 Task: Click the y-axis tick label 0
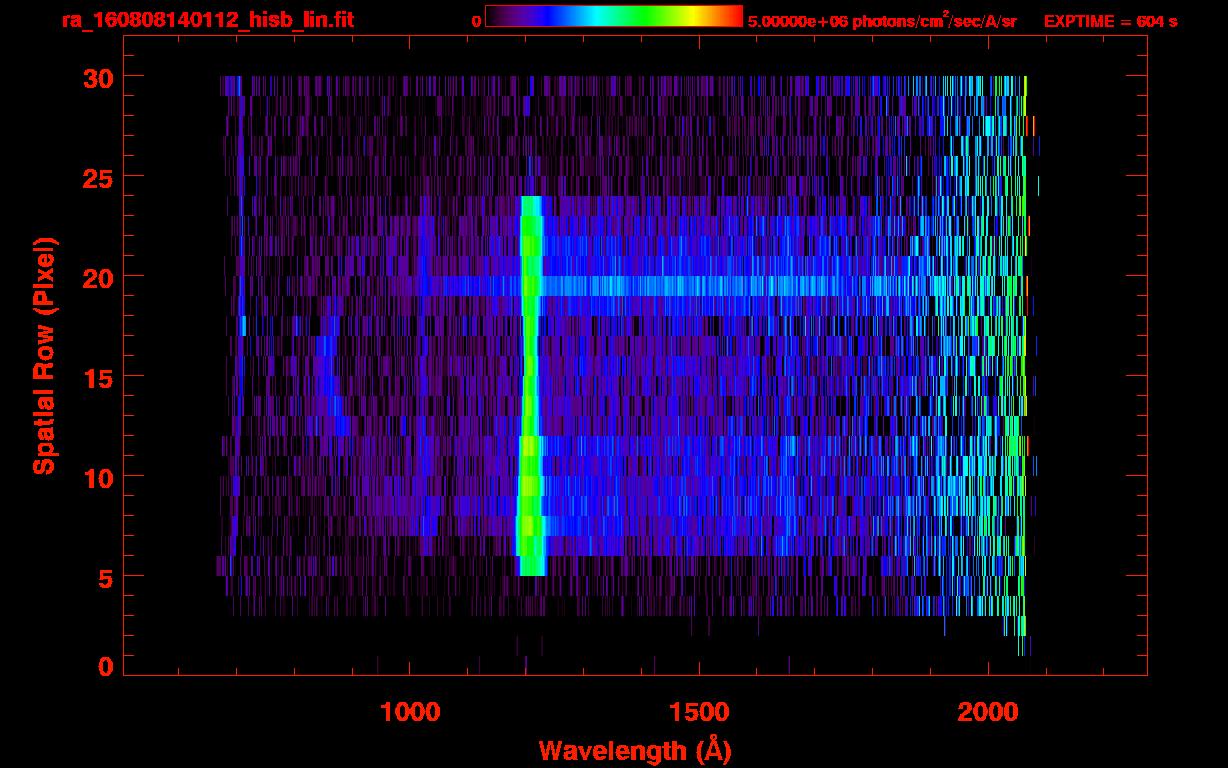(x=106, y=667)
